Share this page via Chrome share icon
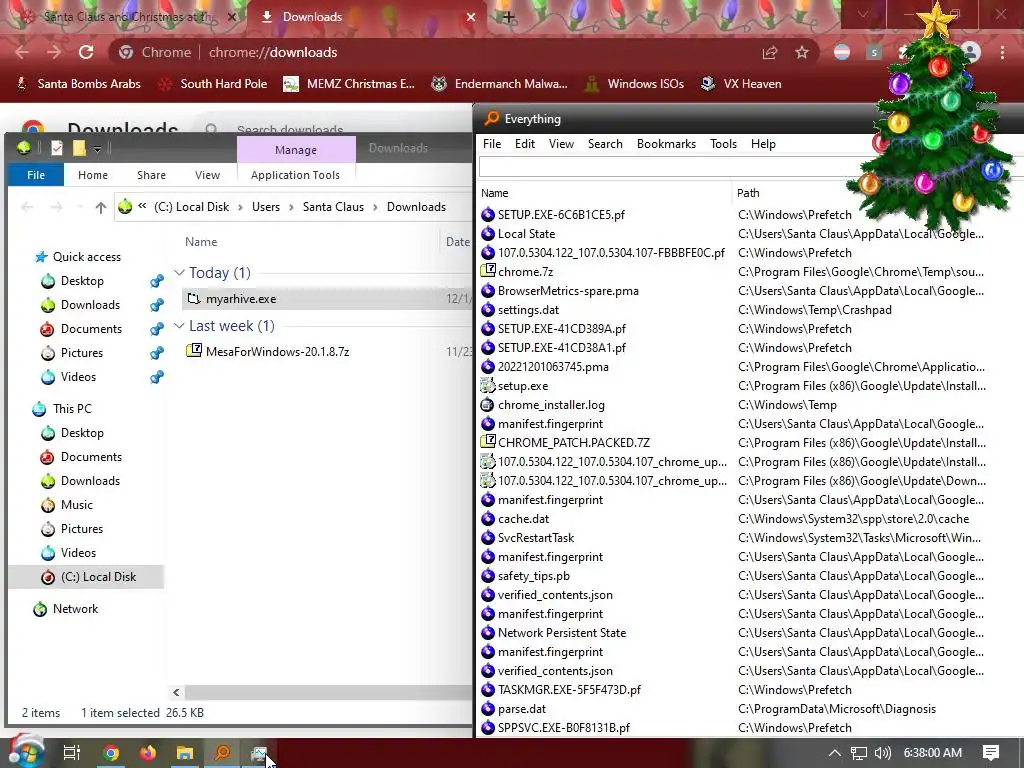The image size is (1024, 768). coord(770,52)
